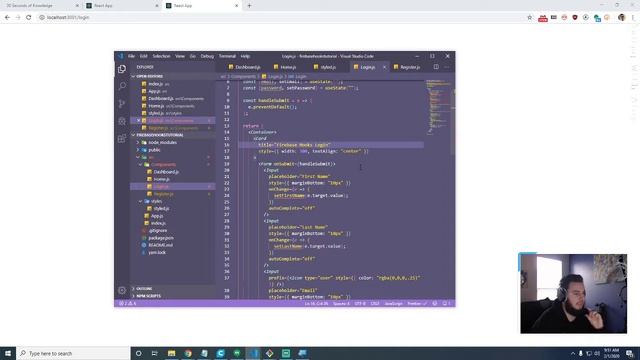Image resolution: width=640 pixels, height=360 pixels.
Task: Open a new Chrome tab
Action: pyautogui.click(x=249, y=6)
